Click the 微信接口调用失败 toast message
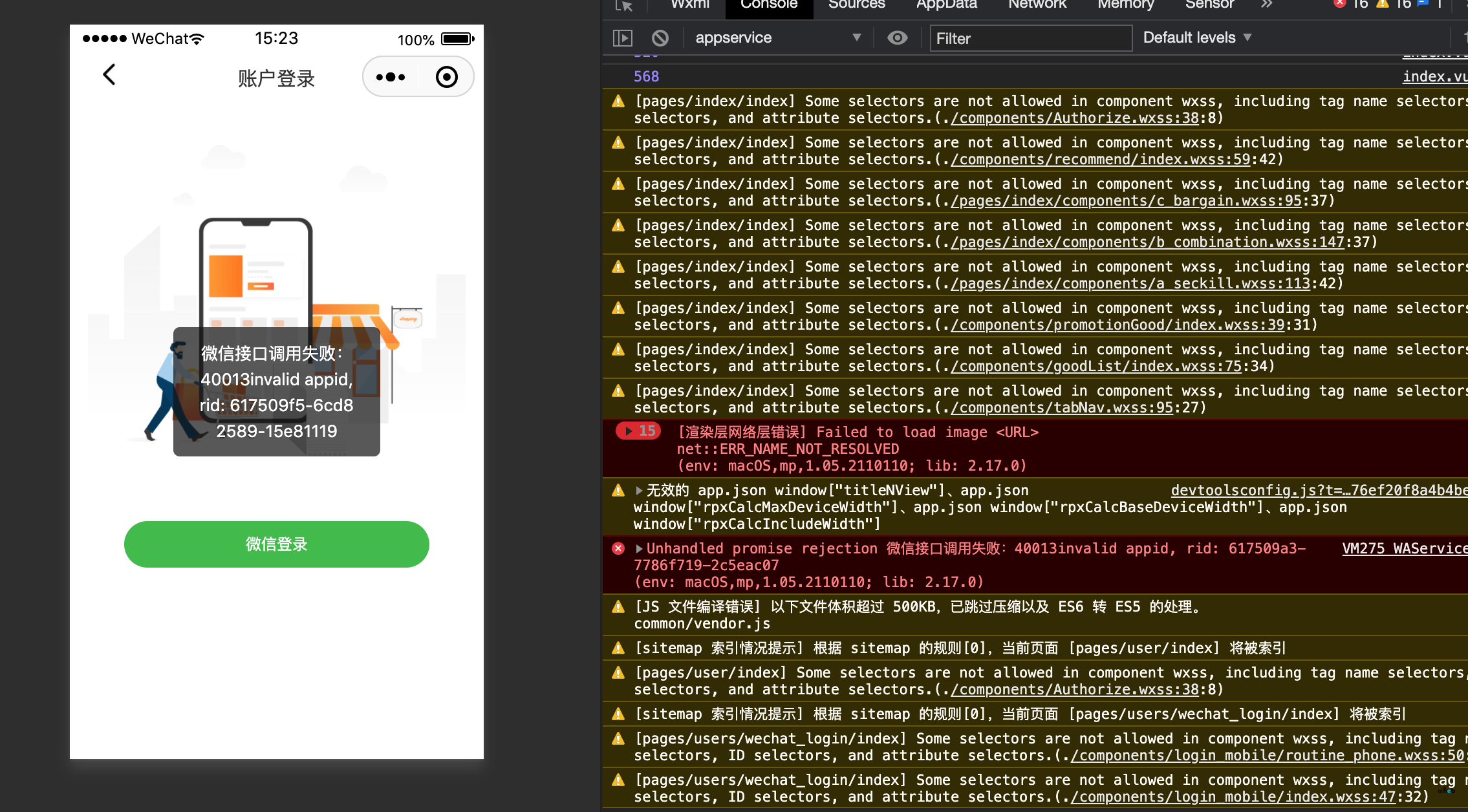The image size is (1468, 812). 276,392
